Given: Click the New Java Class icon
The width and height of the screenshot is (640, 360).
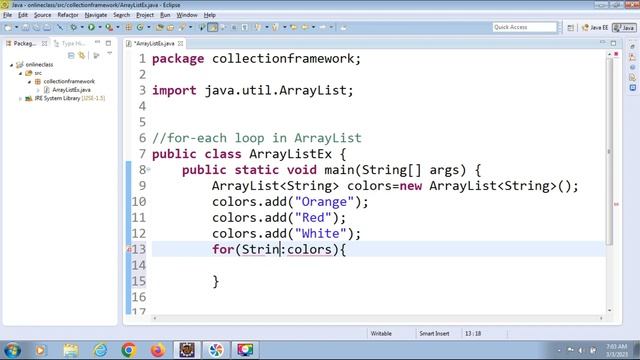Looking at the screenshot, I should pyautogui.click(x=140, y=27).
